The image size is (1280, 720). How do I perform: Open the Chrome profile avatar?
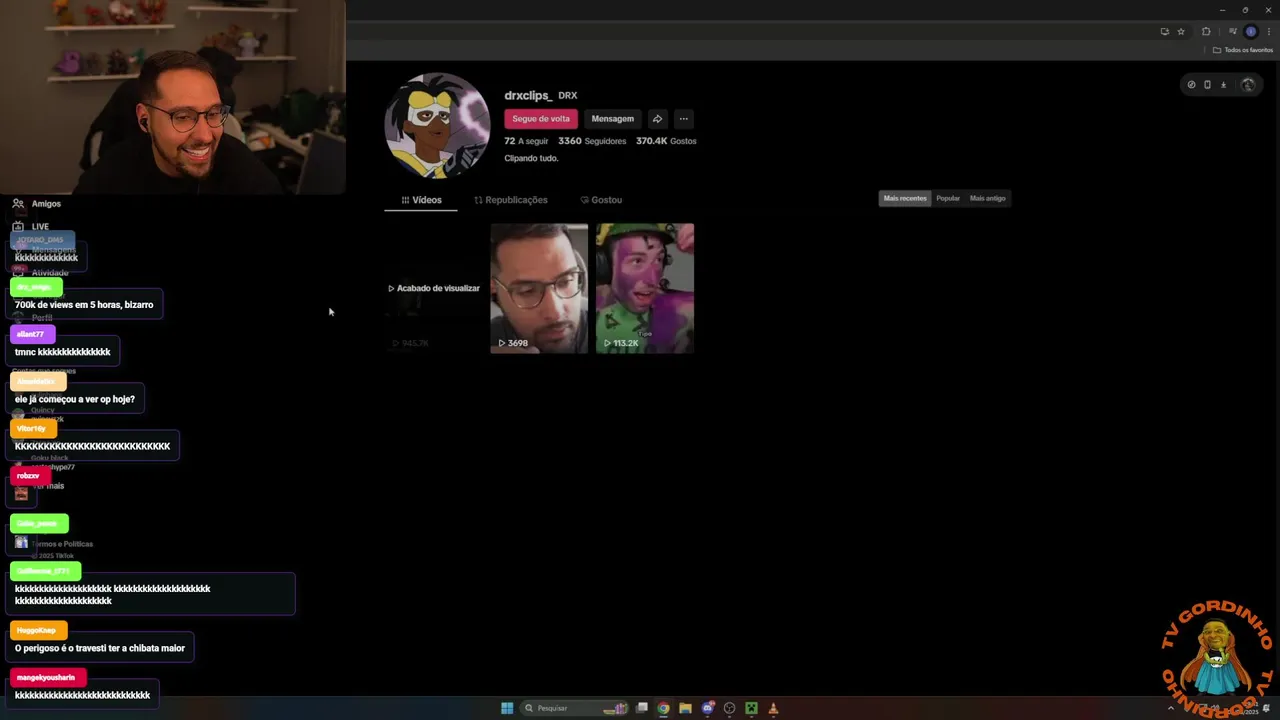(x=1250, y=31)
